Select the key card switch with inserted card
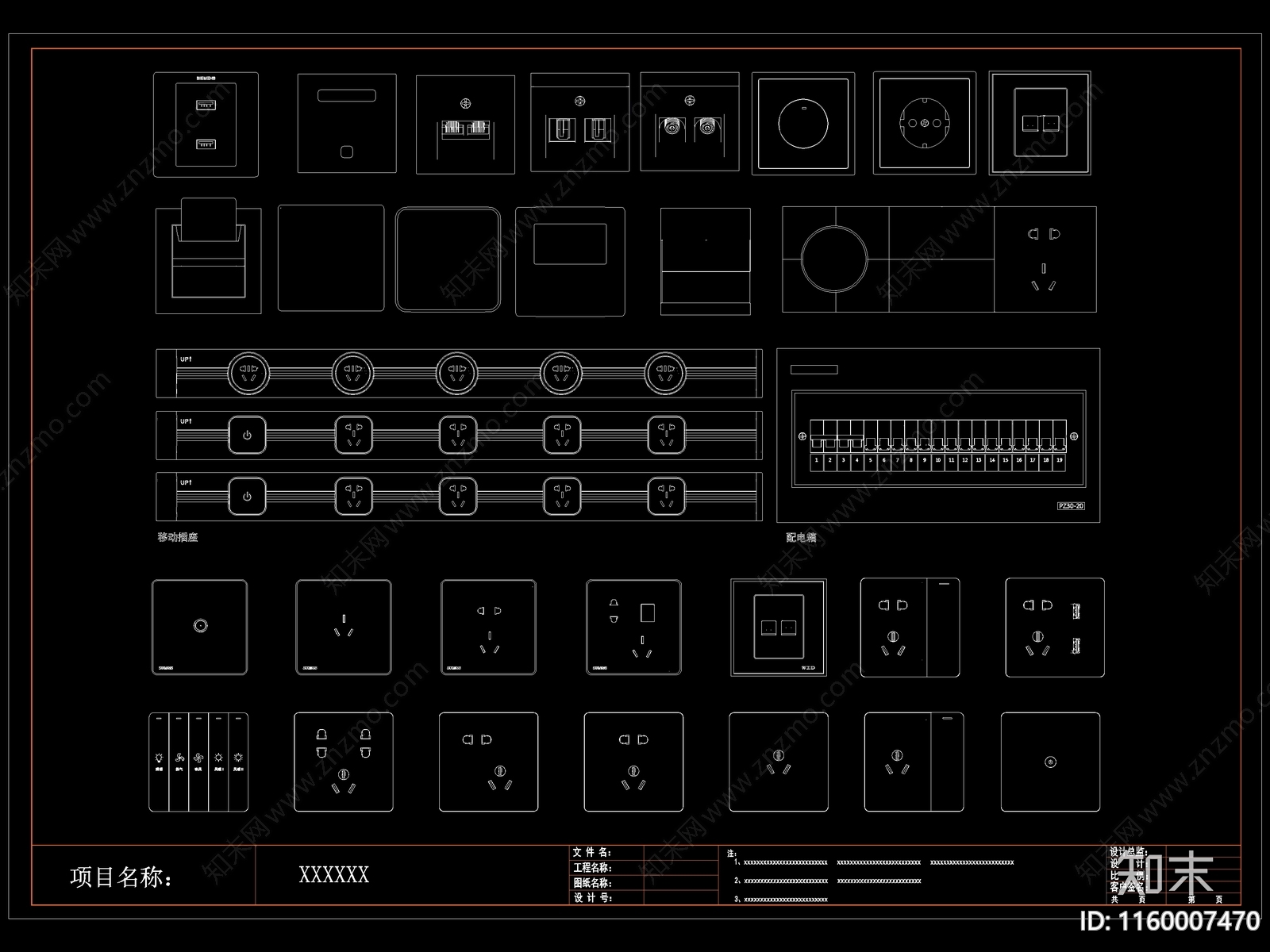The height and width of the screenshot is (952, 1270). [209, 256]
